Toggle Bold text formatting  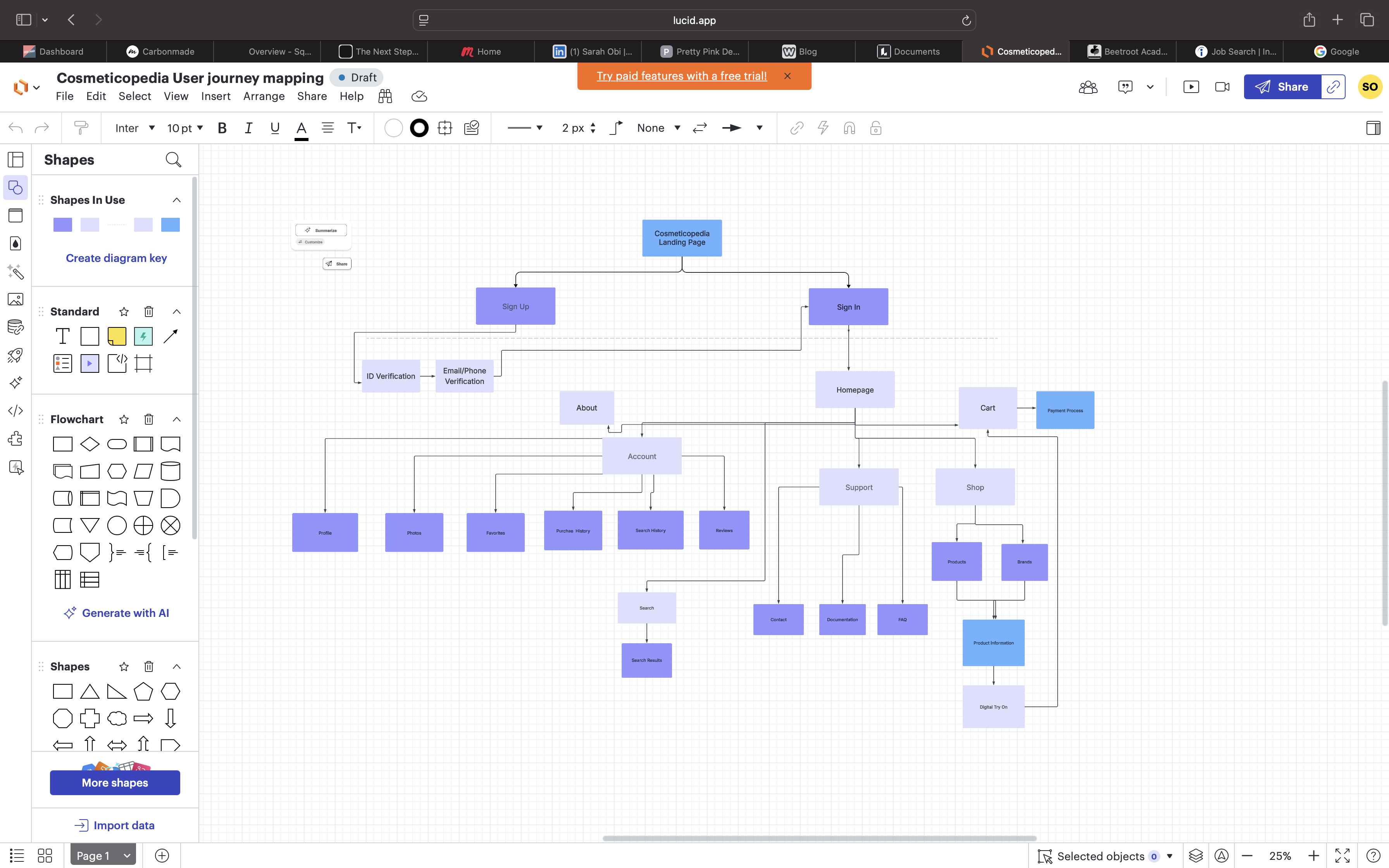point(222,127)
